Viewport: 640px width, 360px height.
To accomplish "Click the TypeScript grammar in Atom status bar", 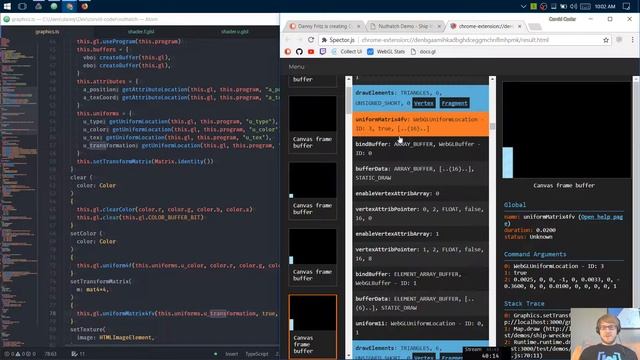I will 257,354.
